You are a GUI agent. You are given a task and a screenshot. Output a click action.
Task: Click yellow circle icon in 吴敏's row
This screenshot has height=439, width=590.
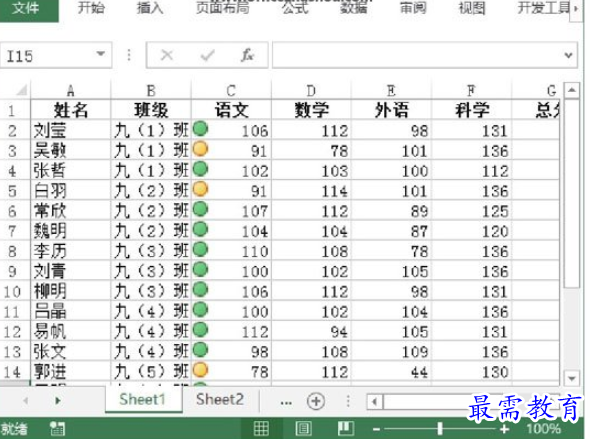click(201, 149)
